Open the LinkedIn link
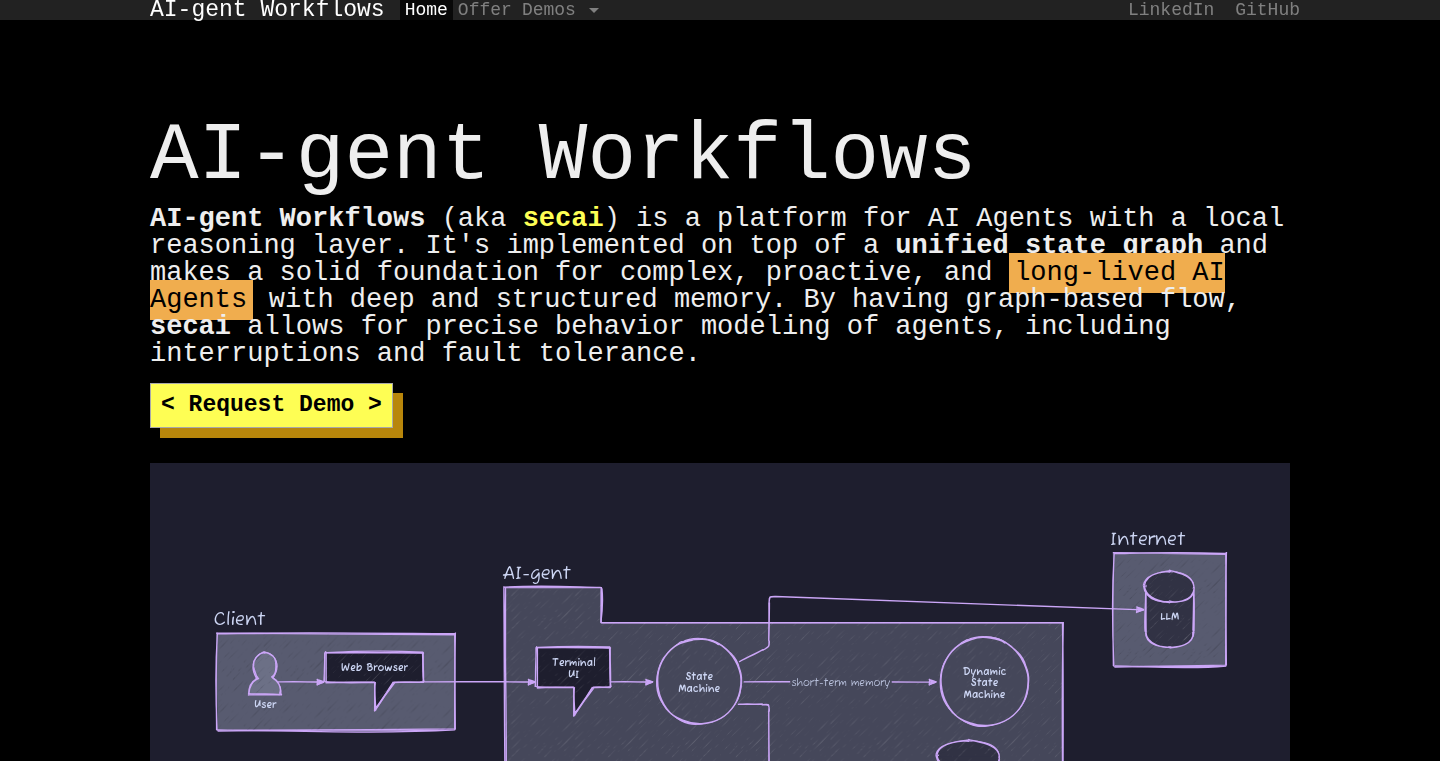1440x761 pixels. pyautogui.click(x=1171, y=9)
